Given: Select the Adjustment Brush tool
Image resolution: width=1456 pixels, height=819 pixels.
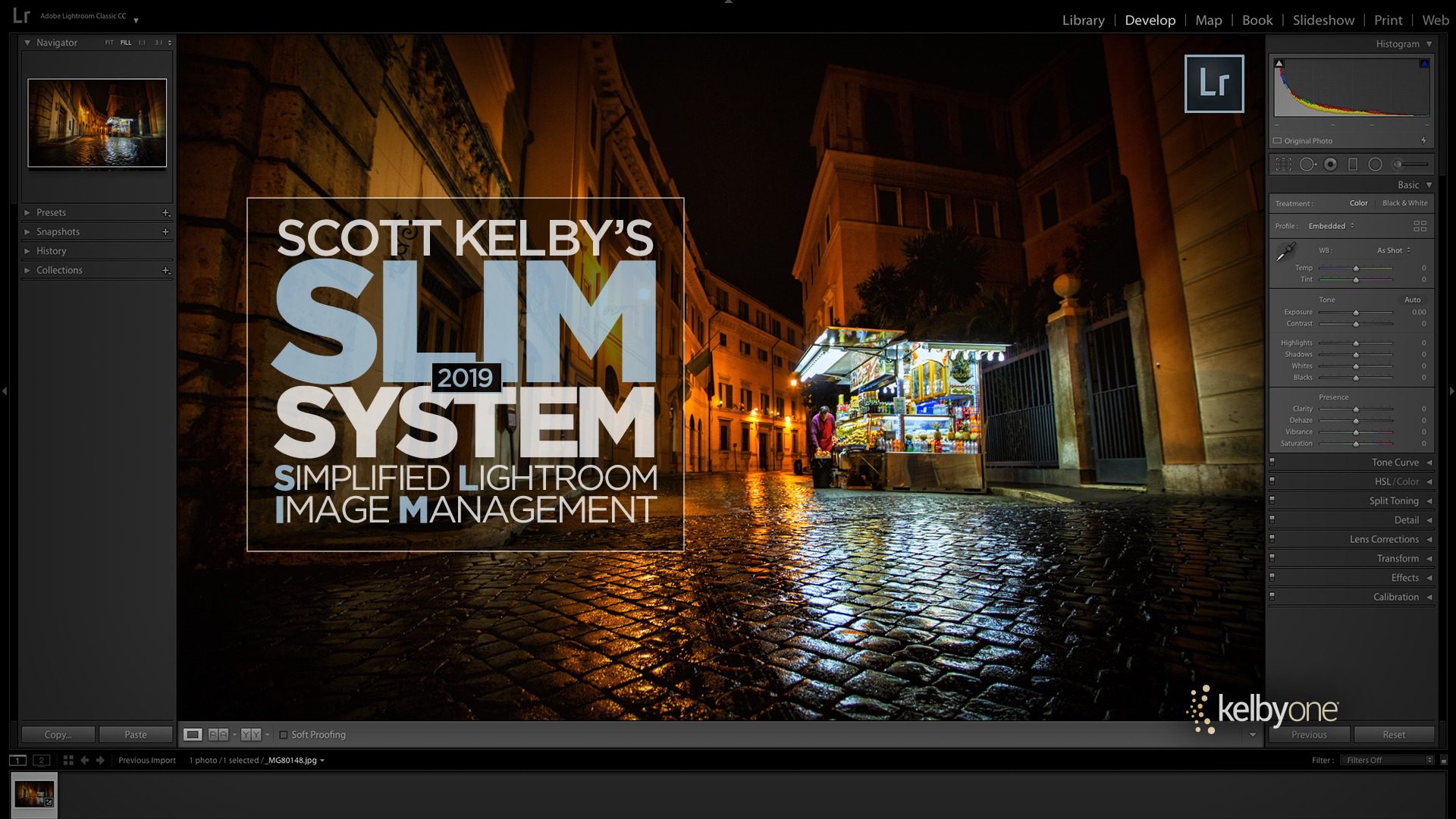Looking at the screenshot, I should [1410, 165].
